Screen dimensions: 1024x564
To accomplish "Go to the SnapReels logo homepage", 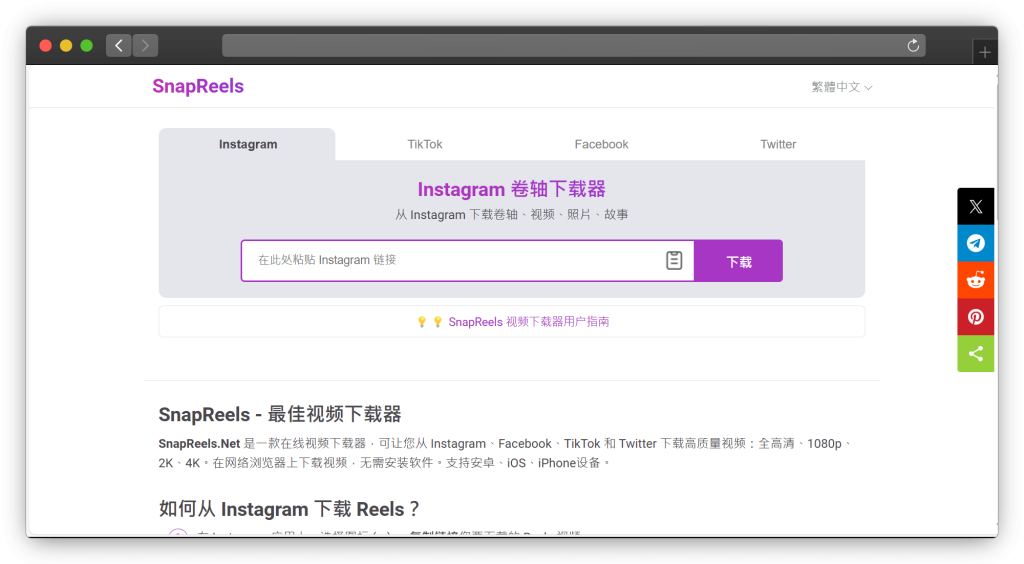I will [198, 86].
